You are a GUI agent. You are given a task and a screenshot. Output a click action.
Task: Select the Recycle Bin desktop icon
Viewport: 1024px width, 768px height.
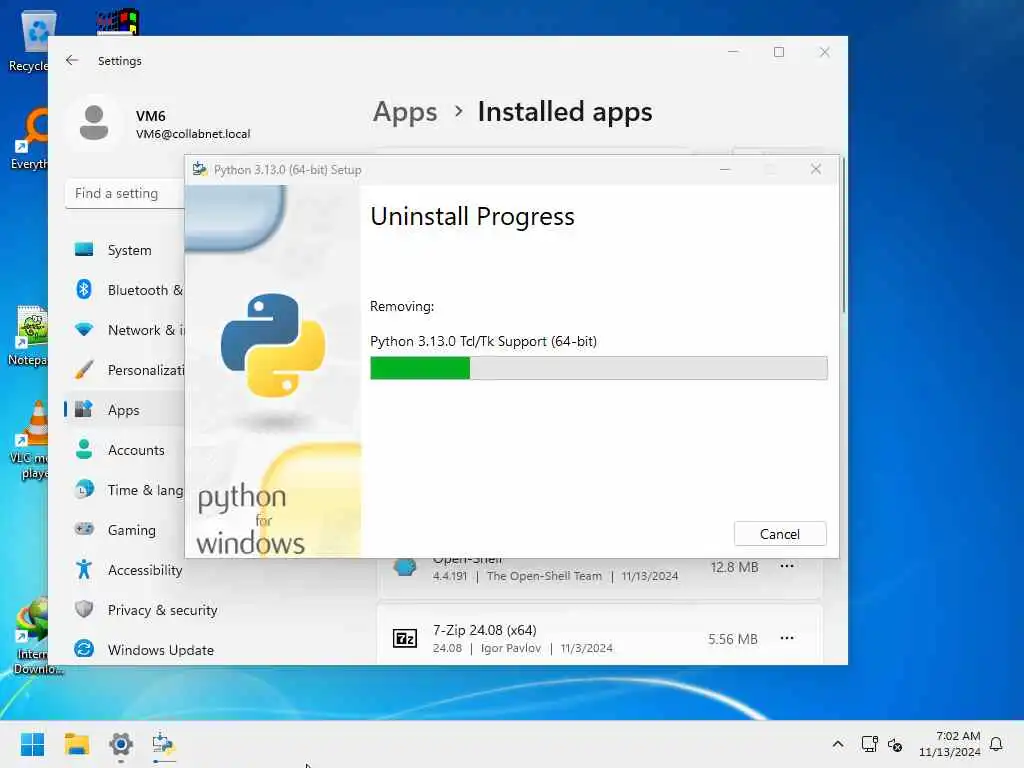29,40
